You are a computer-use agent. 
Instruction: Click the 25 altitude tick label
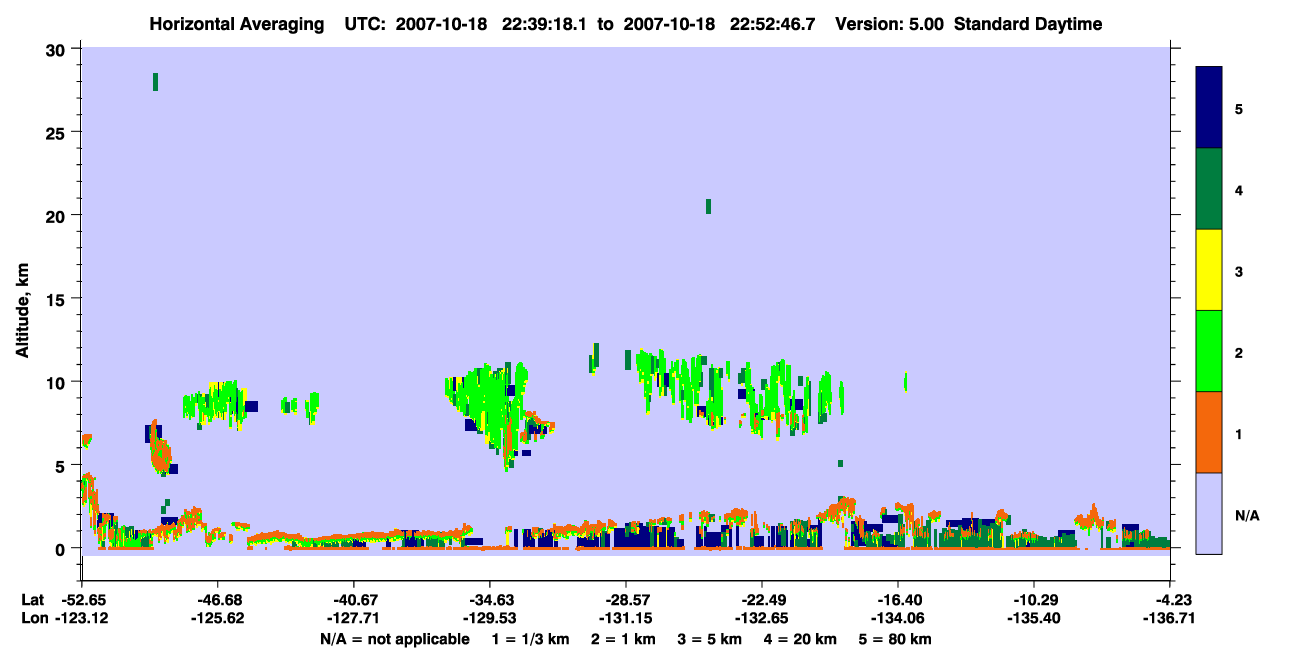(58, 132)
